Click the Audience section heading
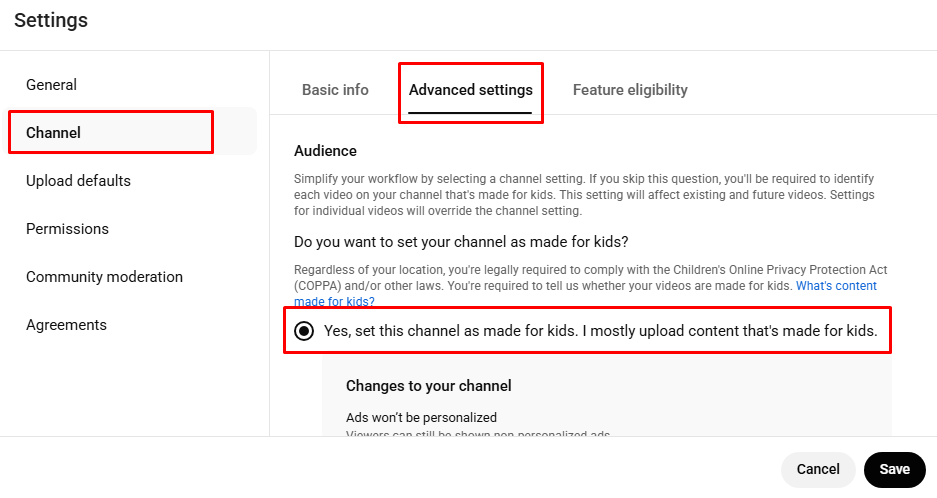This screenshot has width=937, height=498. [x=325, y=151]
